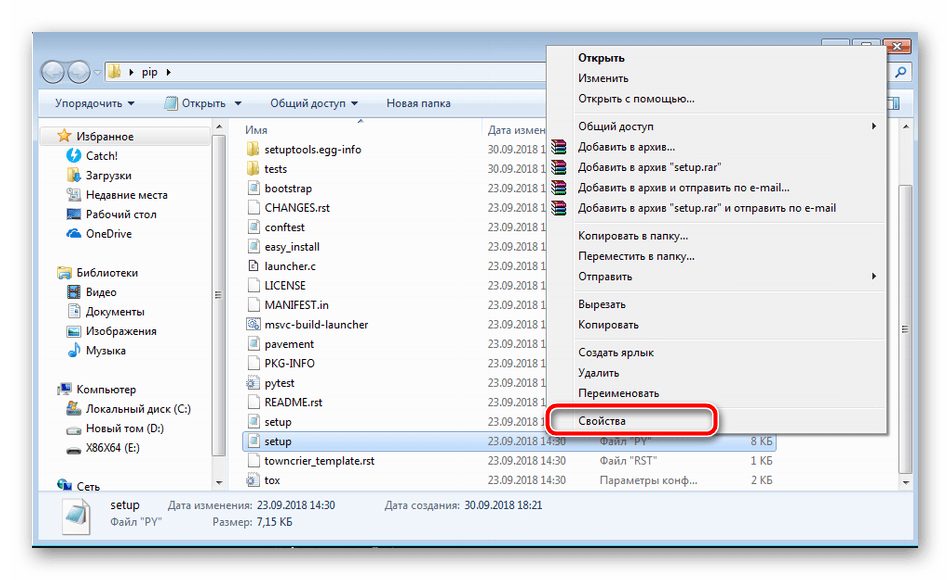This screenshot has height=580, width=950.
Task: Choose Вырезать in context menu
Action: pyautogui.click(x=602, y=304)
